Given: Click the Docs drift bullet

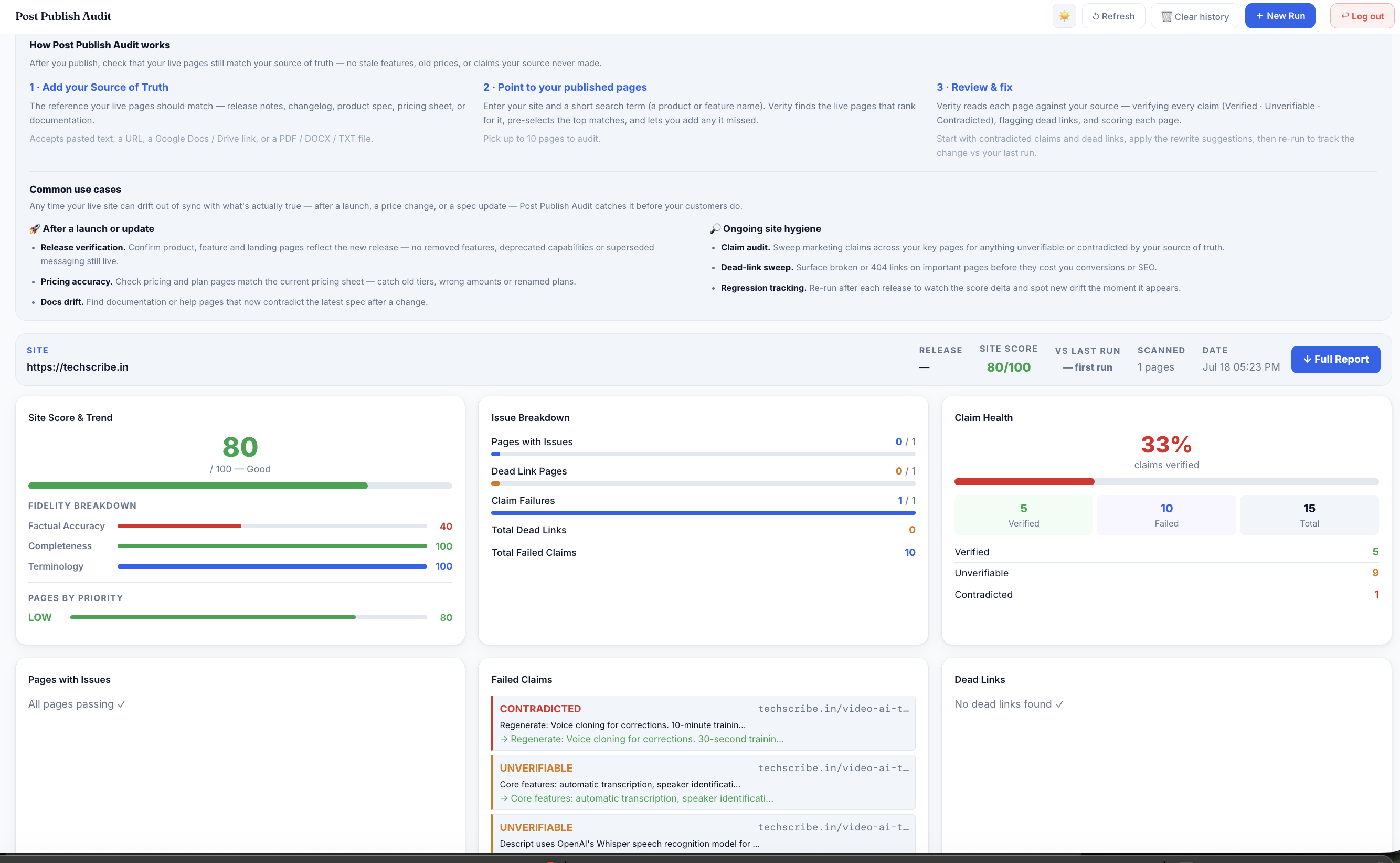Looking at the screenshot, I should tap(234, 302).
